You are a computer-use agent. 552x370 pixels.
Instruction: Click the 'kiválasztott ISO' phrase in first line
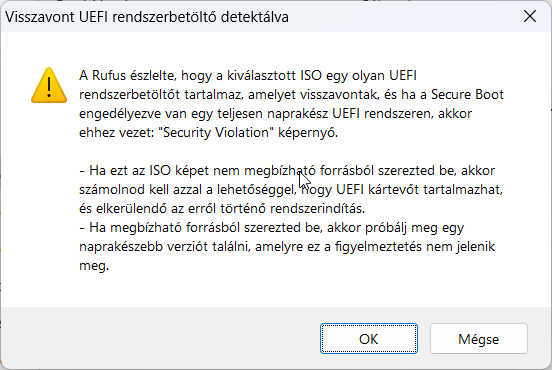269,76
